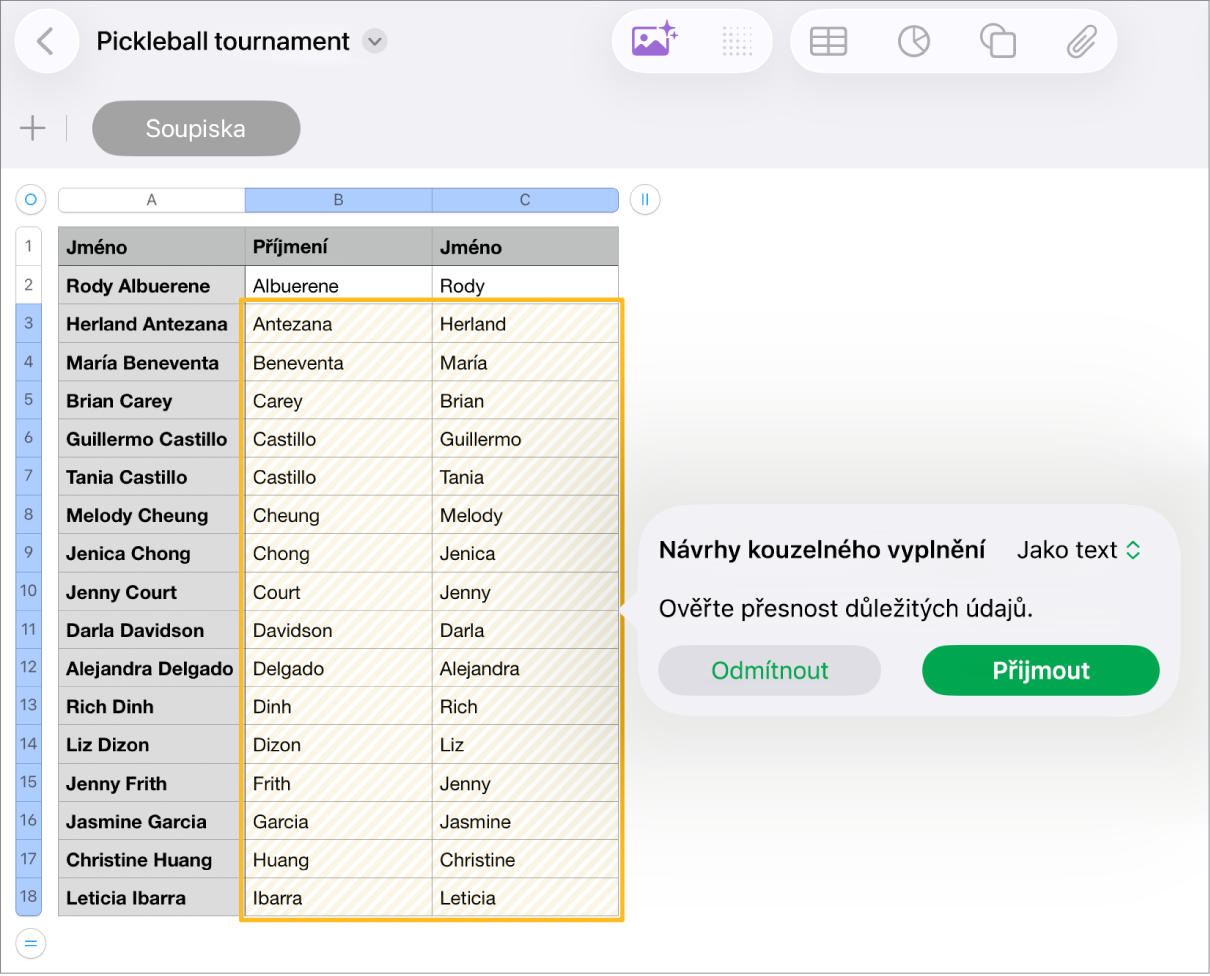Select row header 2
This screenshot has width=1210, height=976.
[x=28, y=285]
